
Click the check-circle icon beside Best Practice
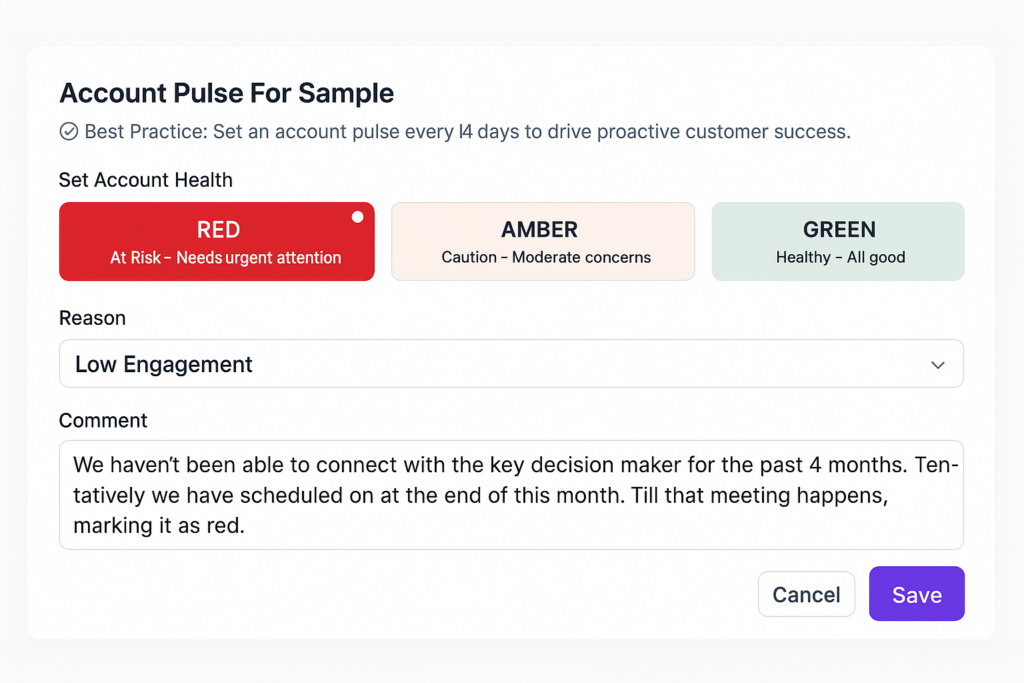(69, 131)
